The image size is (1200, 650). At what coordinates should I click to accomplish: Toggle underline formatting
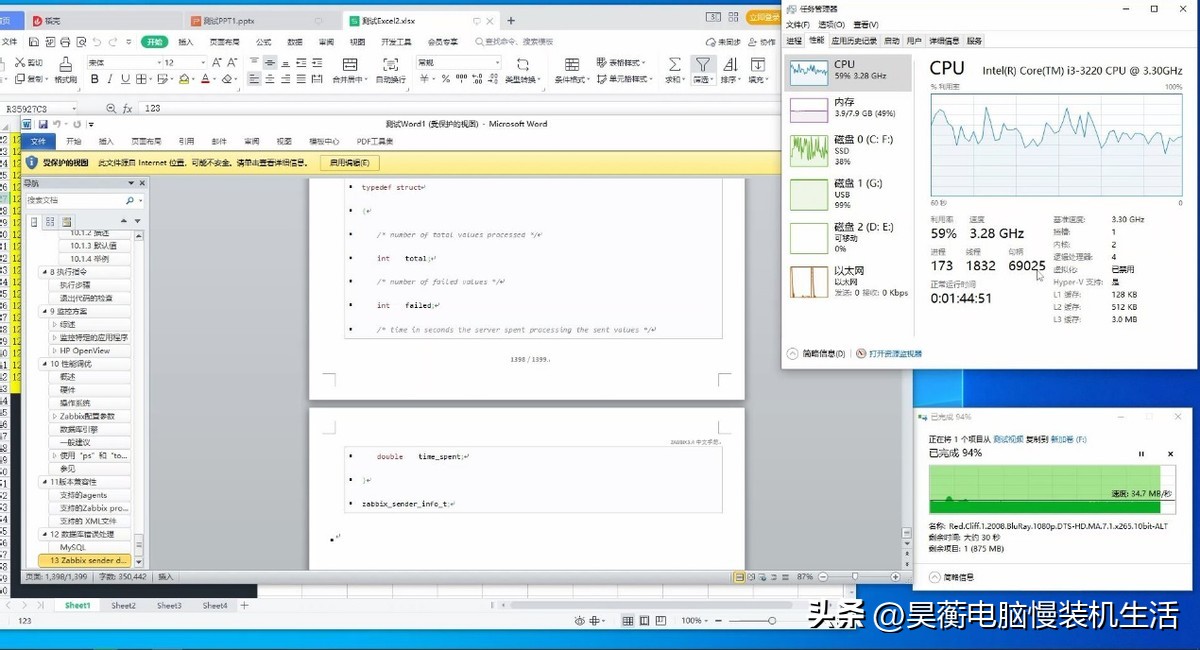(124, 81)
